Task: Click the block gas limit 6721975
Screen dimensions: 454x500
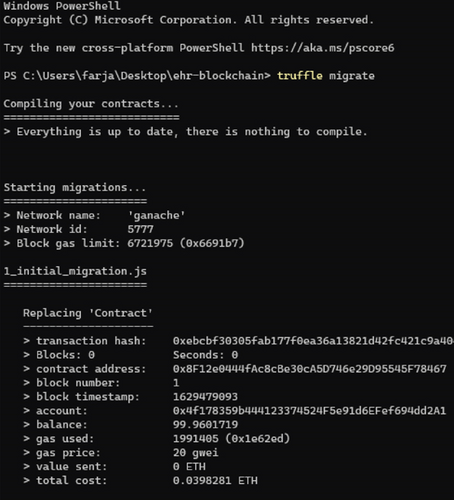Action: click(x=150, y=243)
